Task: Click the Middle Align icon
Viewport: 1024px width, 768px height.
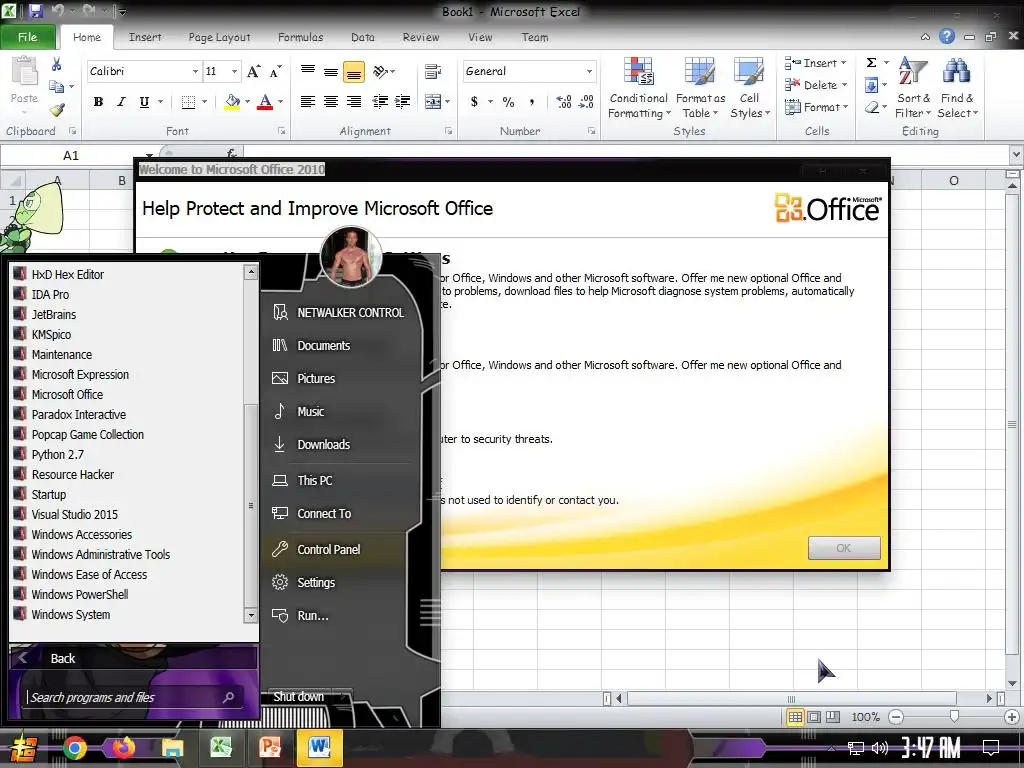Action: (331, 71)
